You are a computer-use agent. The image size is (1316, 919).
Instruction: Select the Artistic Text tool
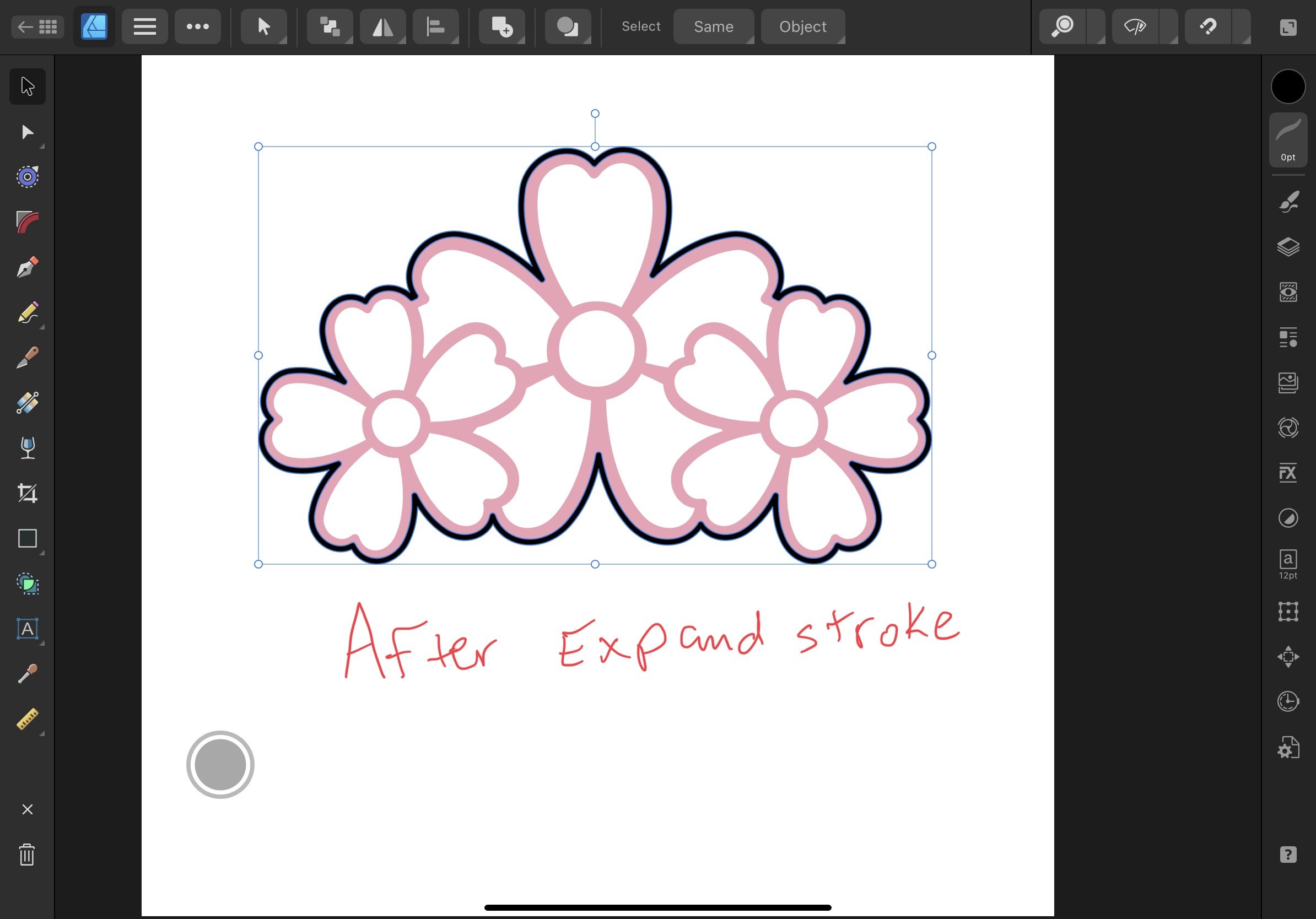coord(28,629)
